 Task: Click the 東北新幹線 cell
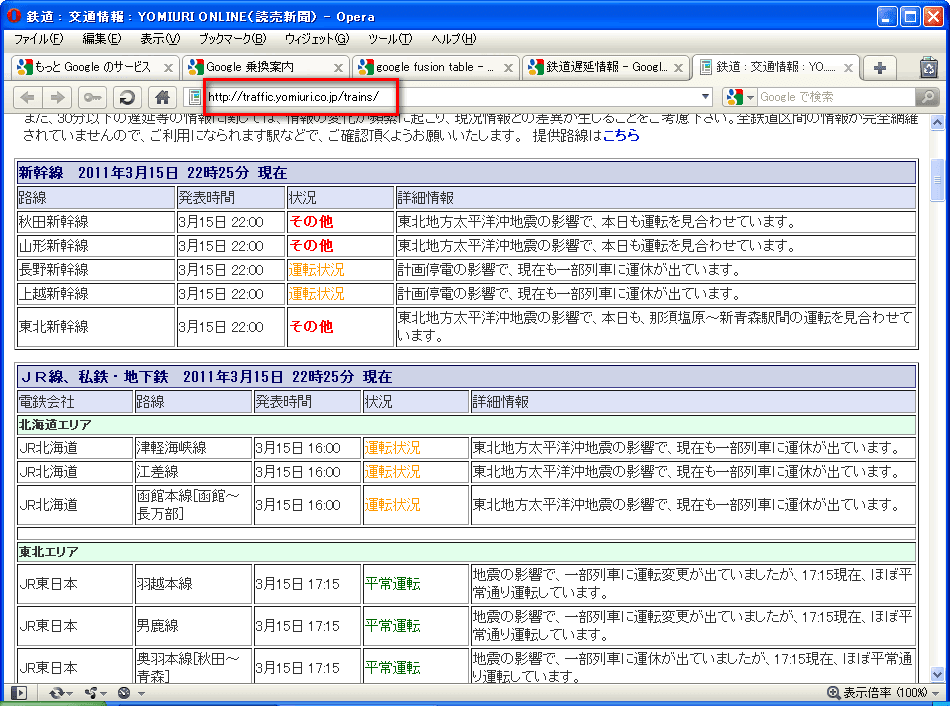click(x=96, y=327)
